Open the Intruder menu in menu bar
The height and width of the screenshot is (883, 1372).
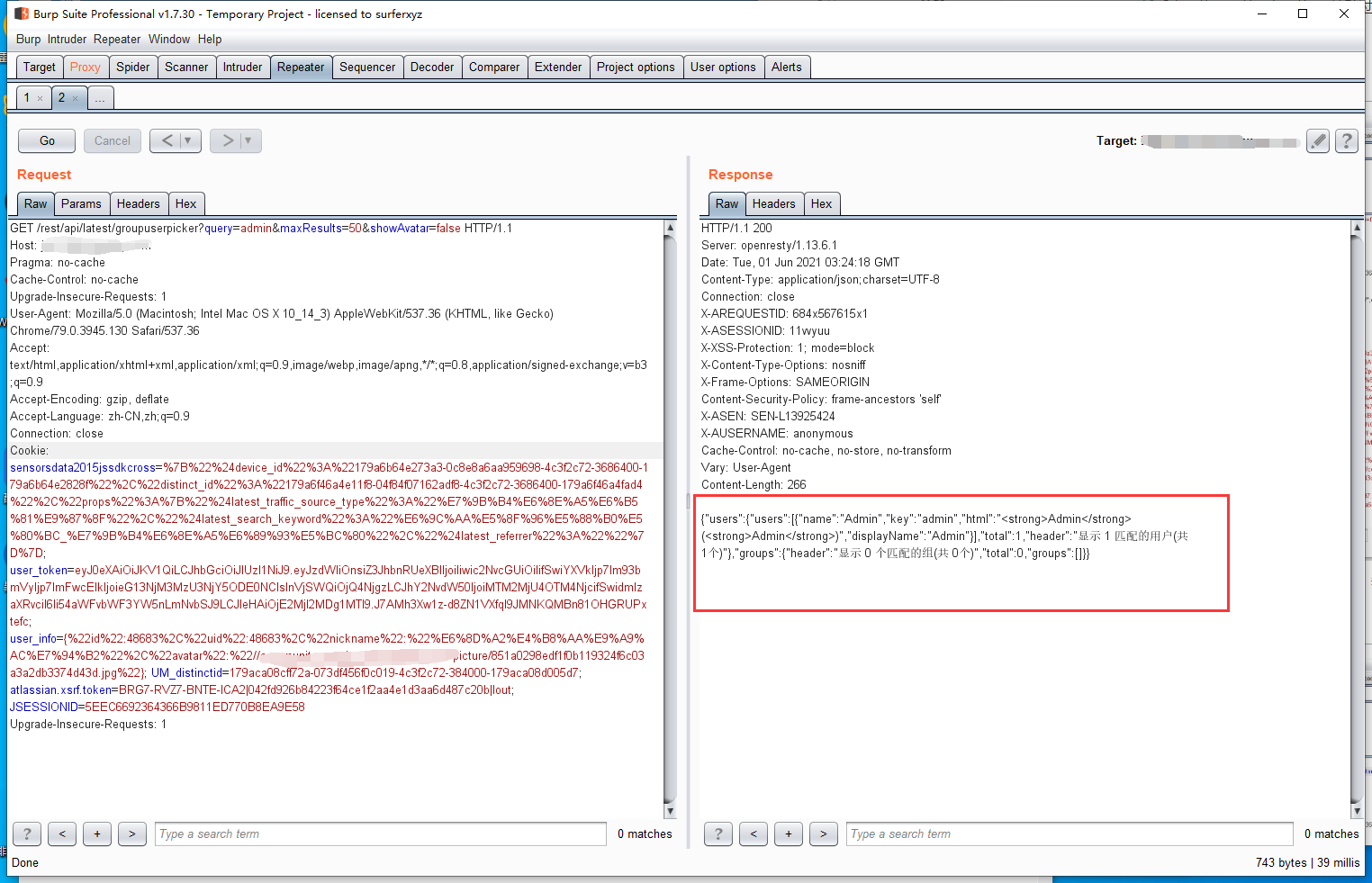click(67, 39)
